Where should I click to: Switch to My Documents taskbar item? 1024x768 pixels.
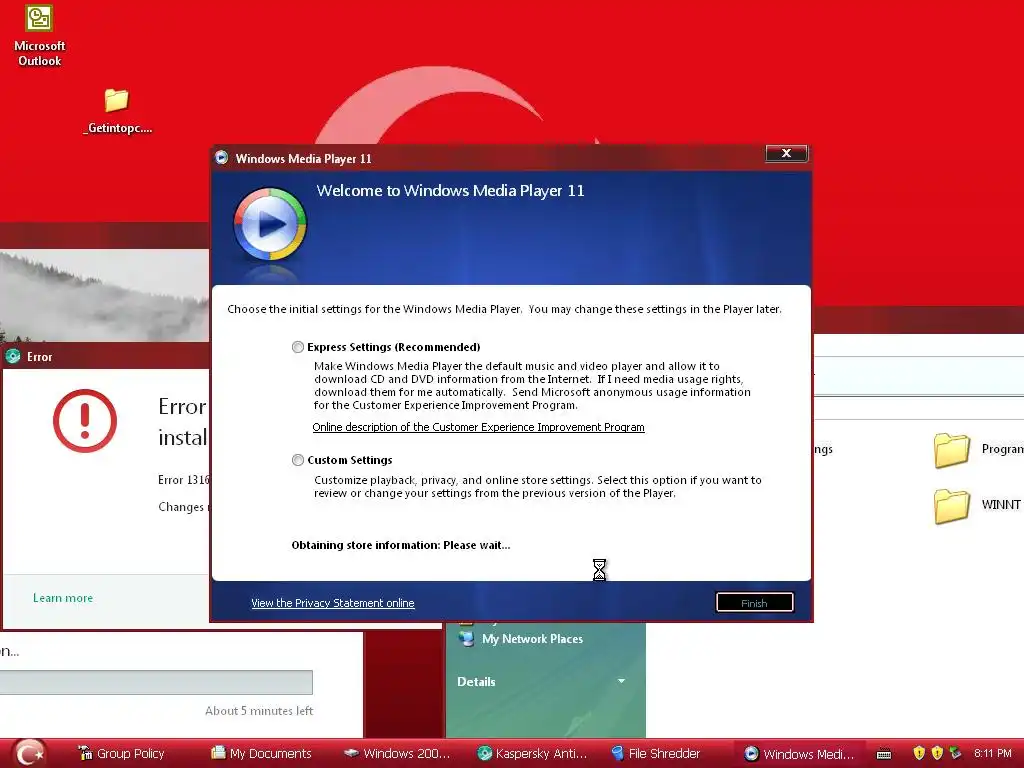261,754
